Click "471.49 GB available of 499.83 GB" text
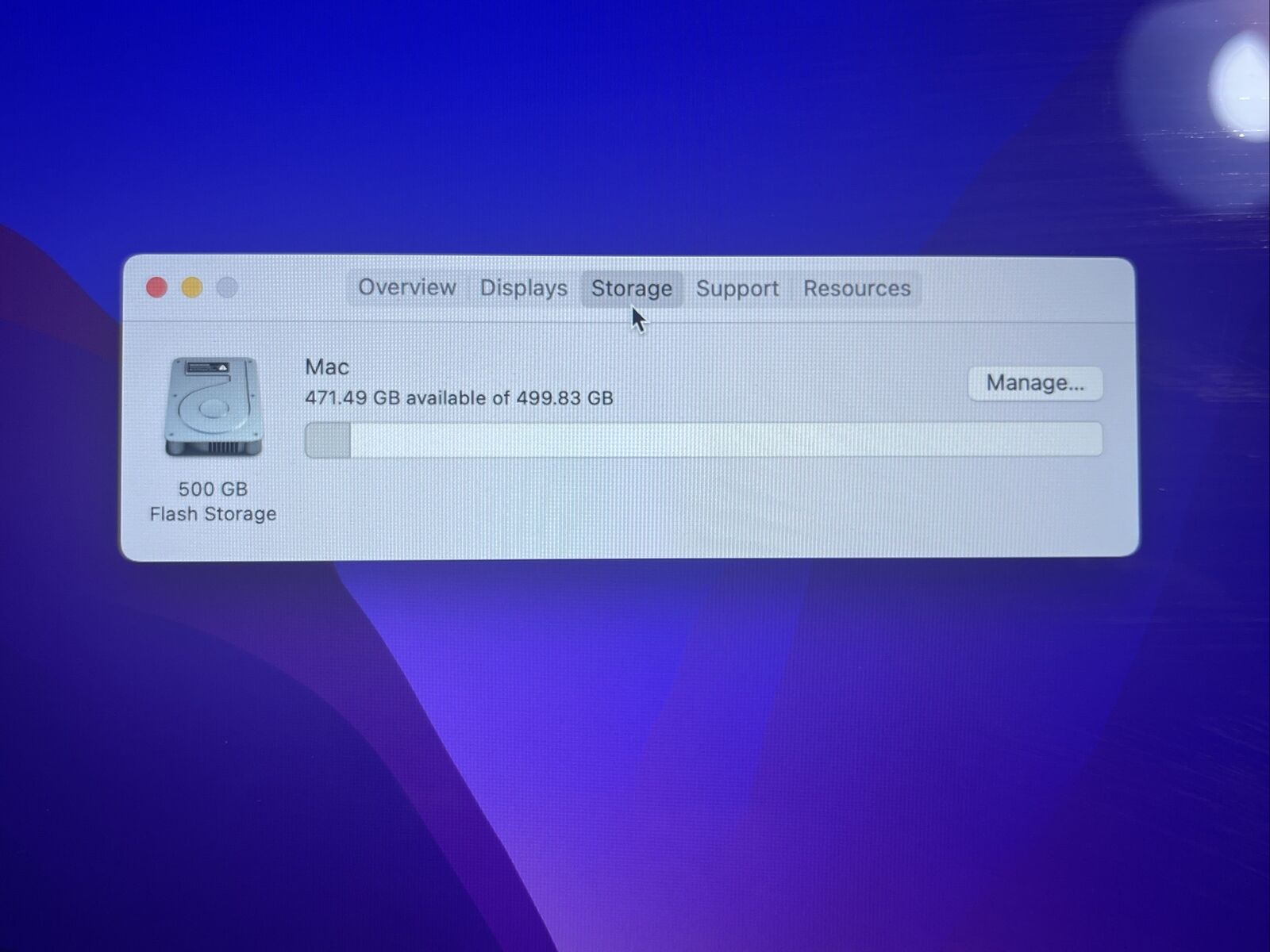This screenshot has width=1270, height=952. 459,397
